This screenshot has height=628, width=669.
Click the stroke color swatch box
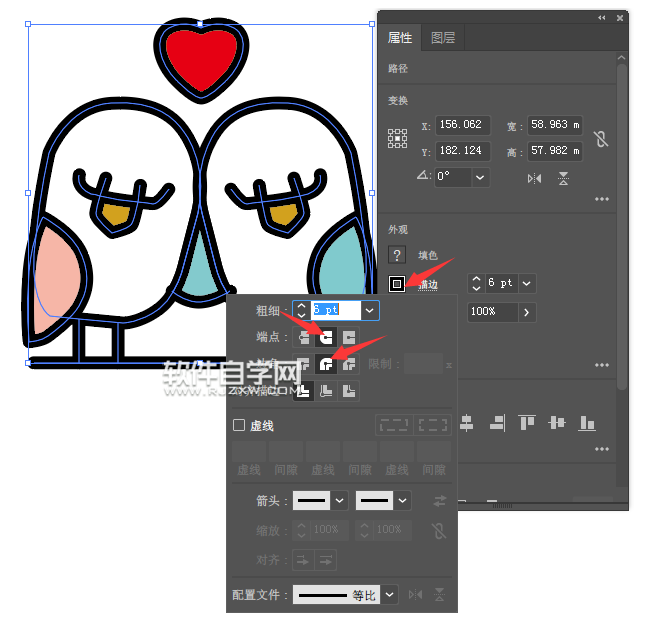(397, 284)
